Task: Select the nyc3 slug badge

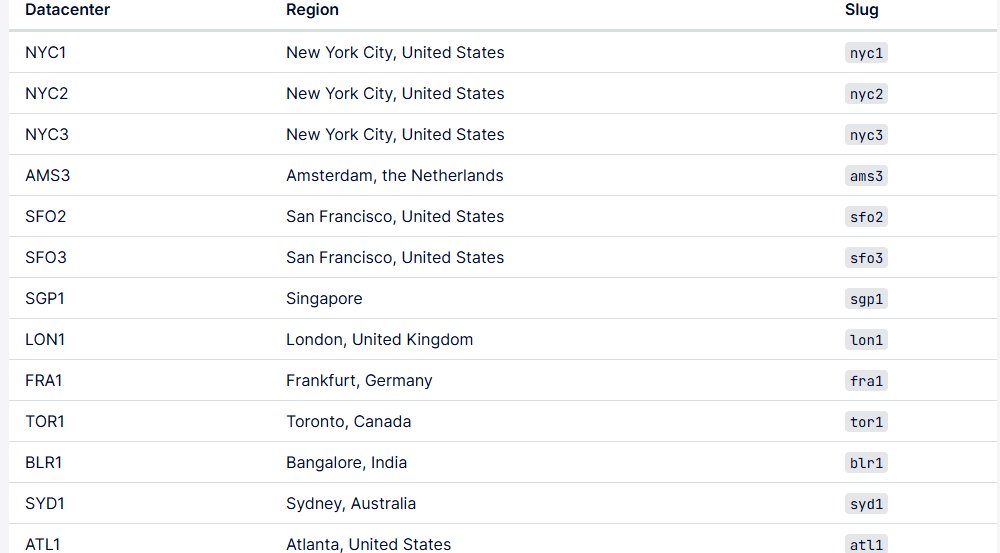Action: click(x=866, y=135)
